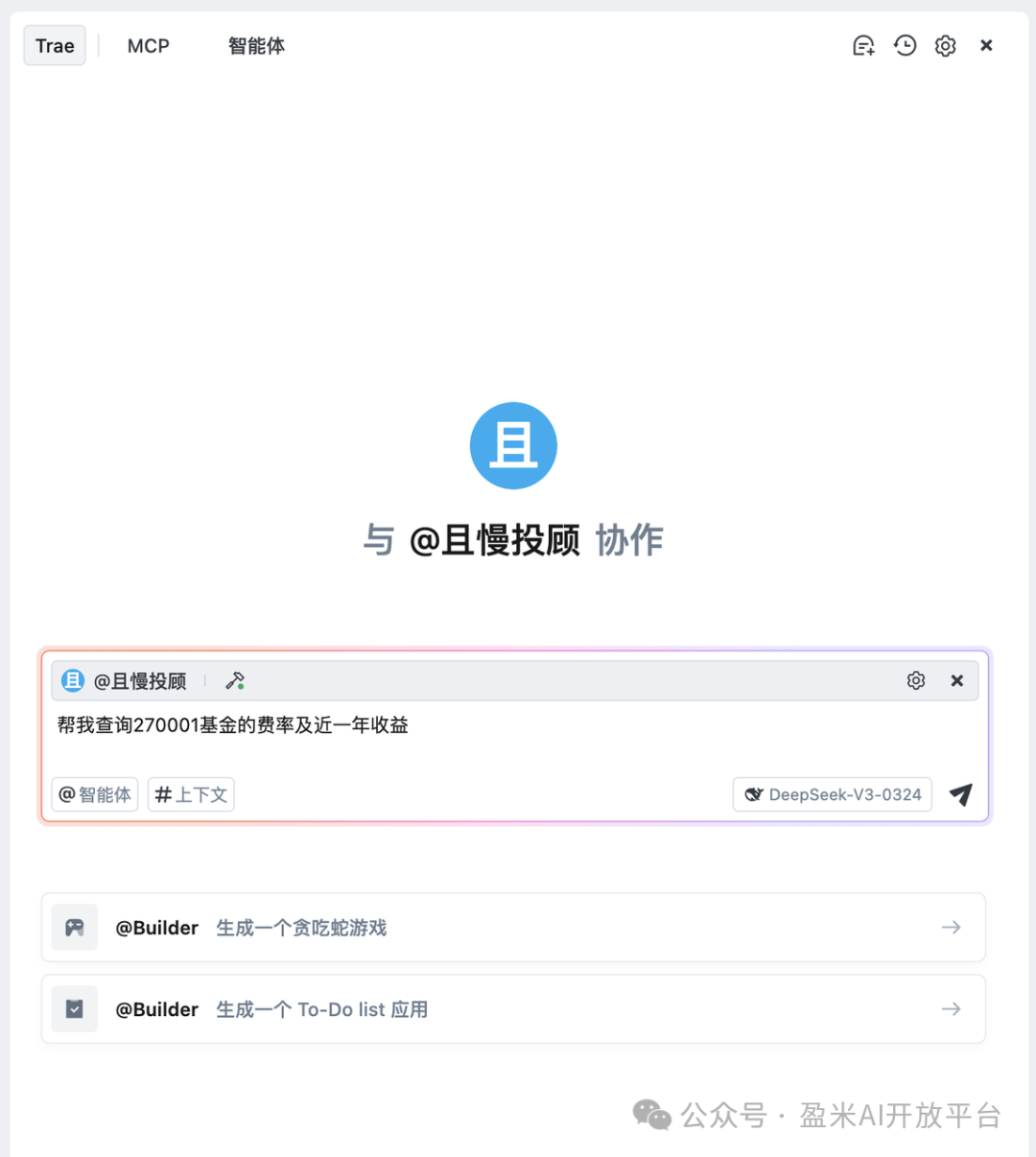
Task: Click the small 且 agent icon in chip
Action: point(73,681)
